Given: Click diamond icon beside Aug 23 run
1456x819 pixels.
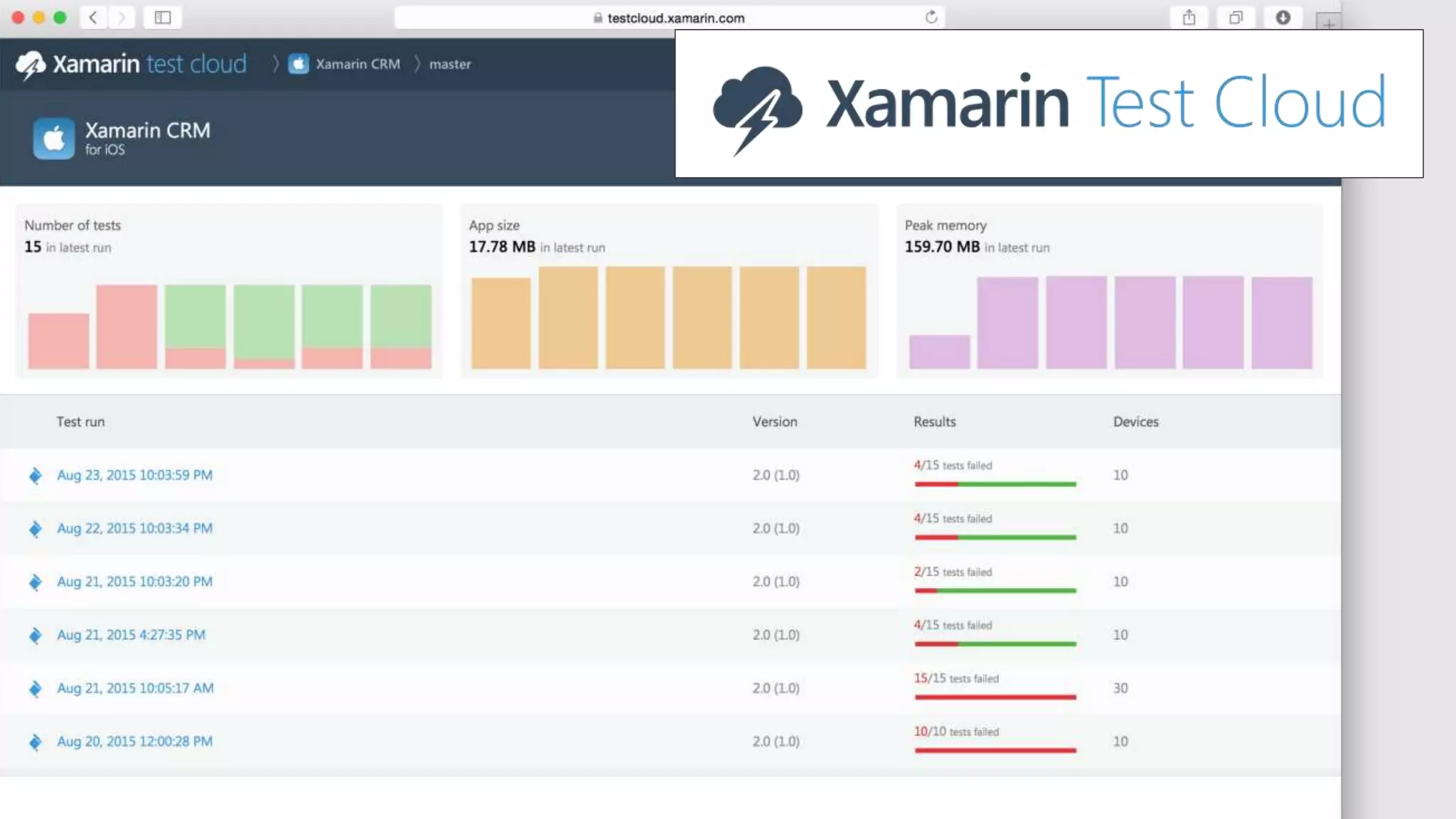Looking at the screenshot, I should (x=35, y=475).
